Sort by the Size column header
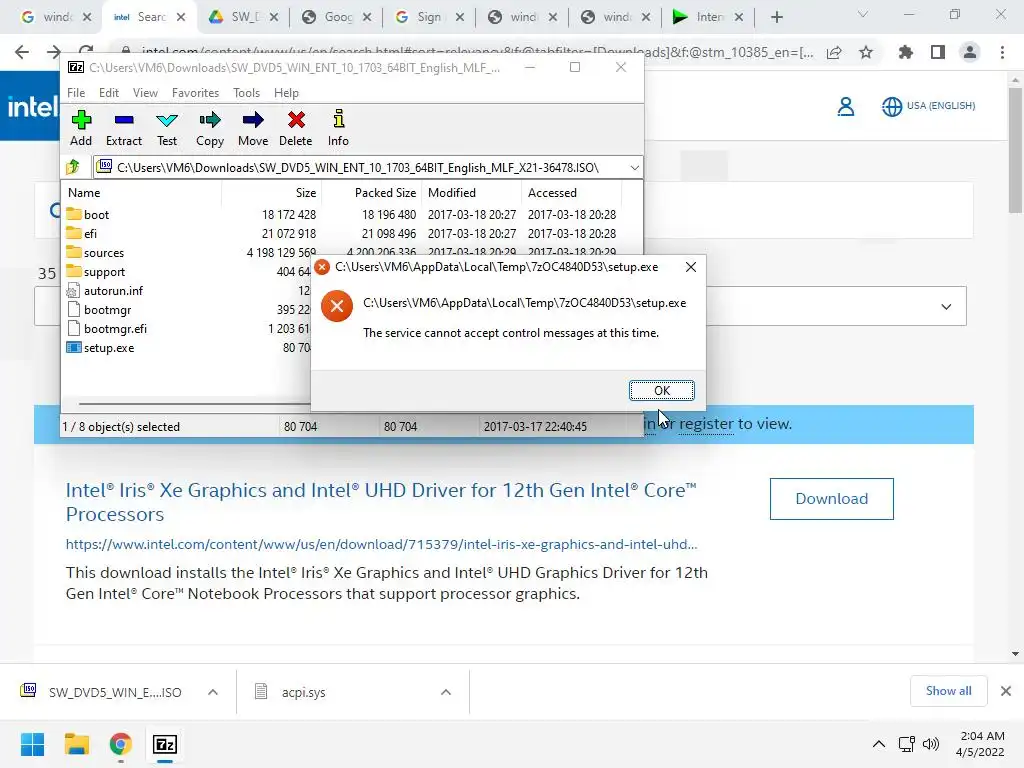Viewport: 1024px width, 768px height. coord(306,193)
